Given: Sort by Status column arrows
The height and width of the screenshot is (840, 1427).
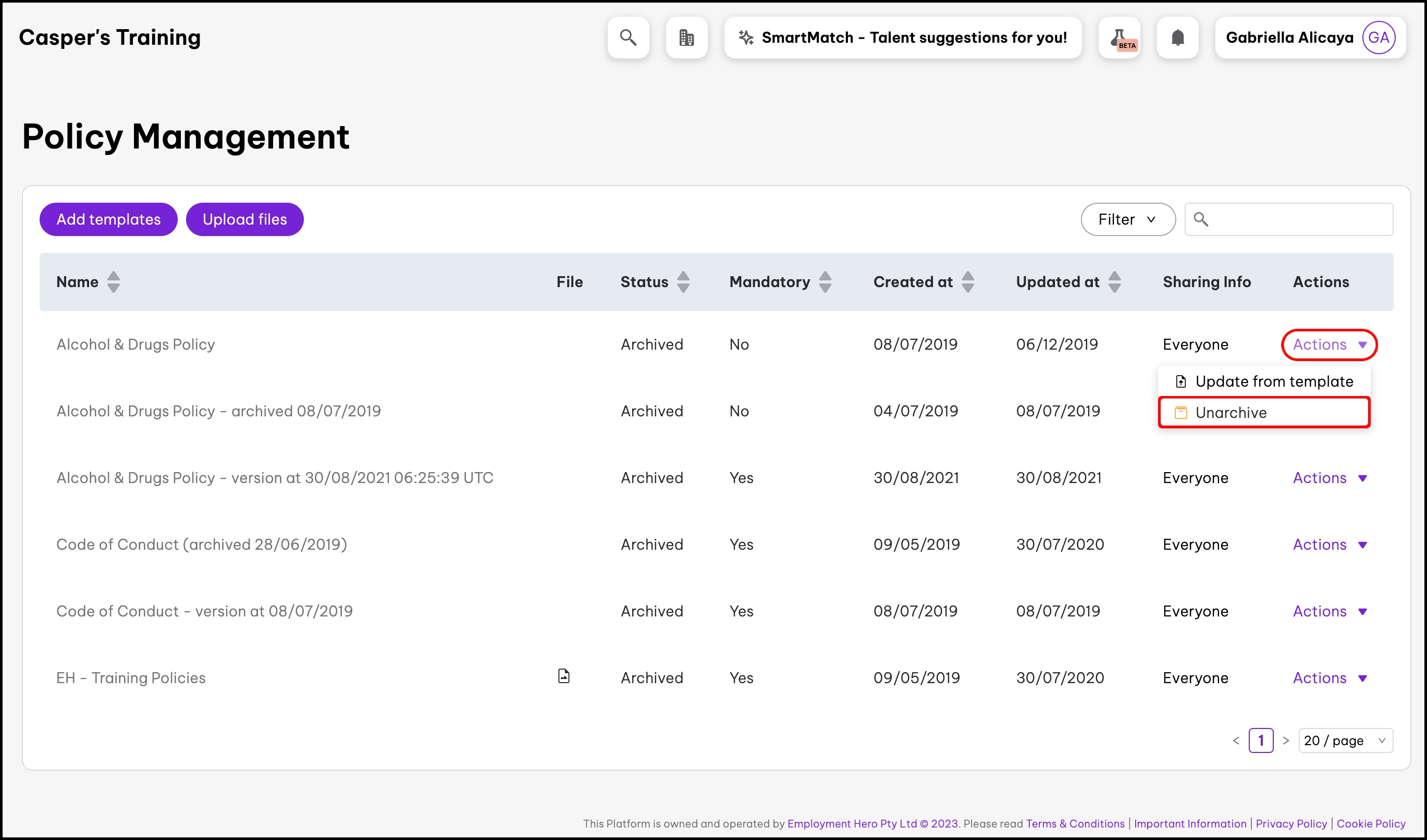Looking at the screenshot, I should 683,282.
